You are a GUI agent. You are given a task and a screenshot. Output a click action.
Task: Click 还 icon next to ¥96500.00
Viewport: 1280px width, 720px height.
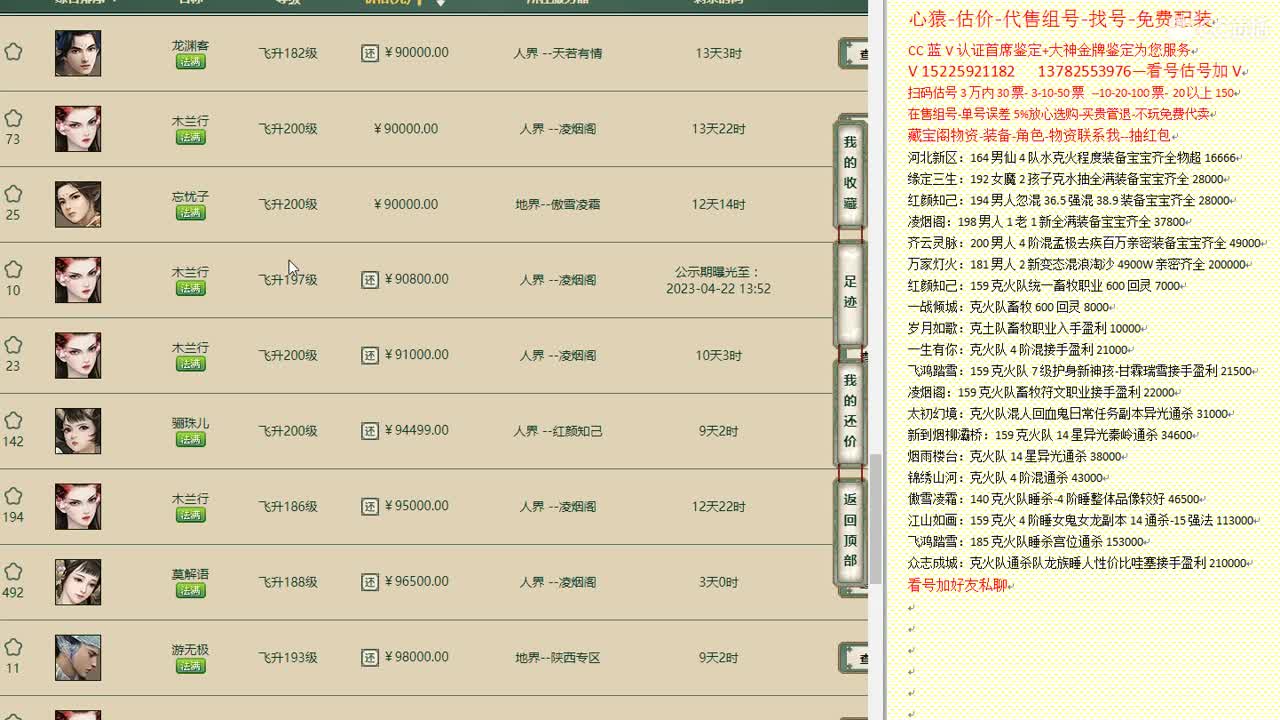(369, 582)
